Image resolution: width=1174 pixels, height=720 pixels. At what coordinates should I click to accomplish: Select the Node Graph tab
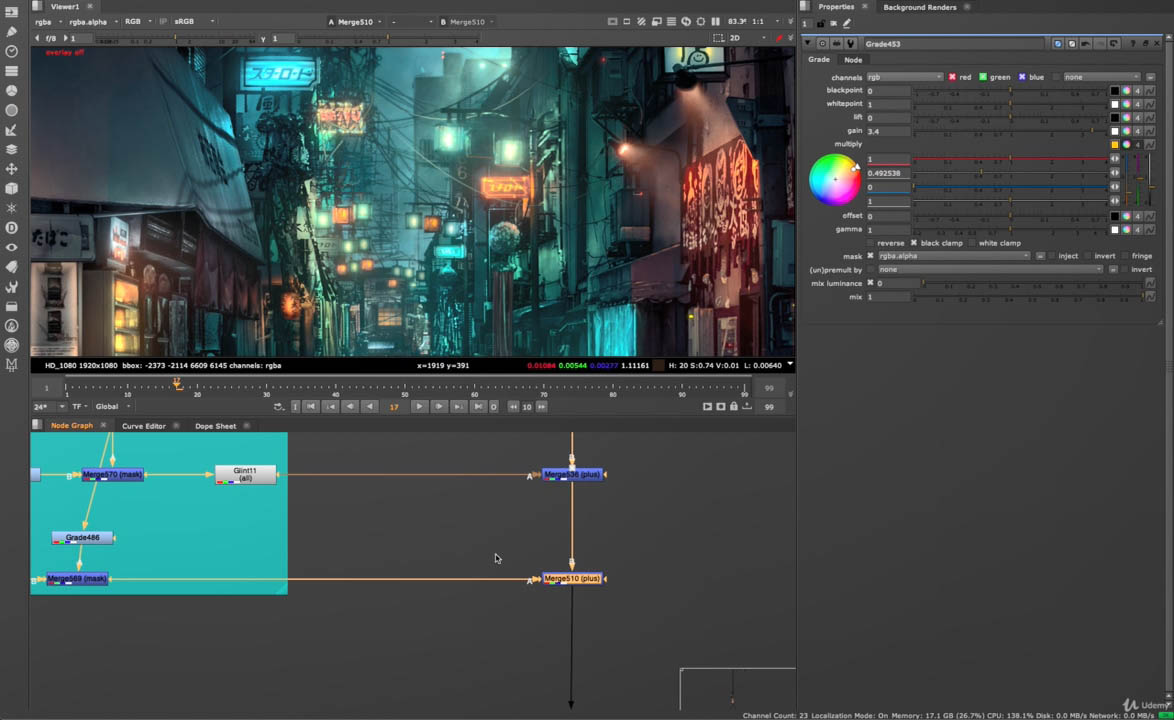click(x=72, y=426)
